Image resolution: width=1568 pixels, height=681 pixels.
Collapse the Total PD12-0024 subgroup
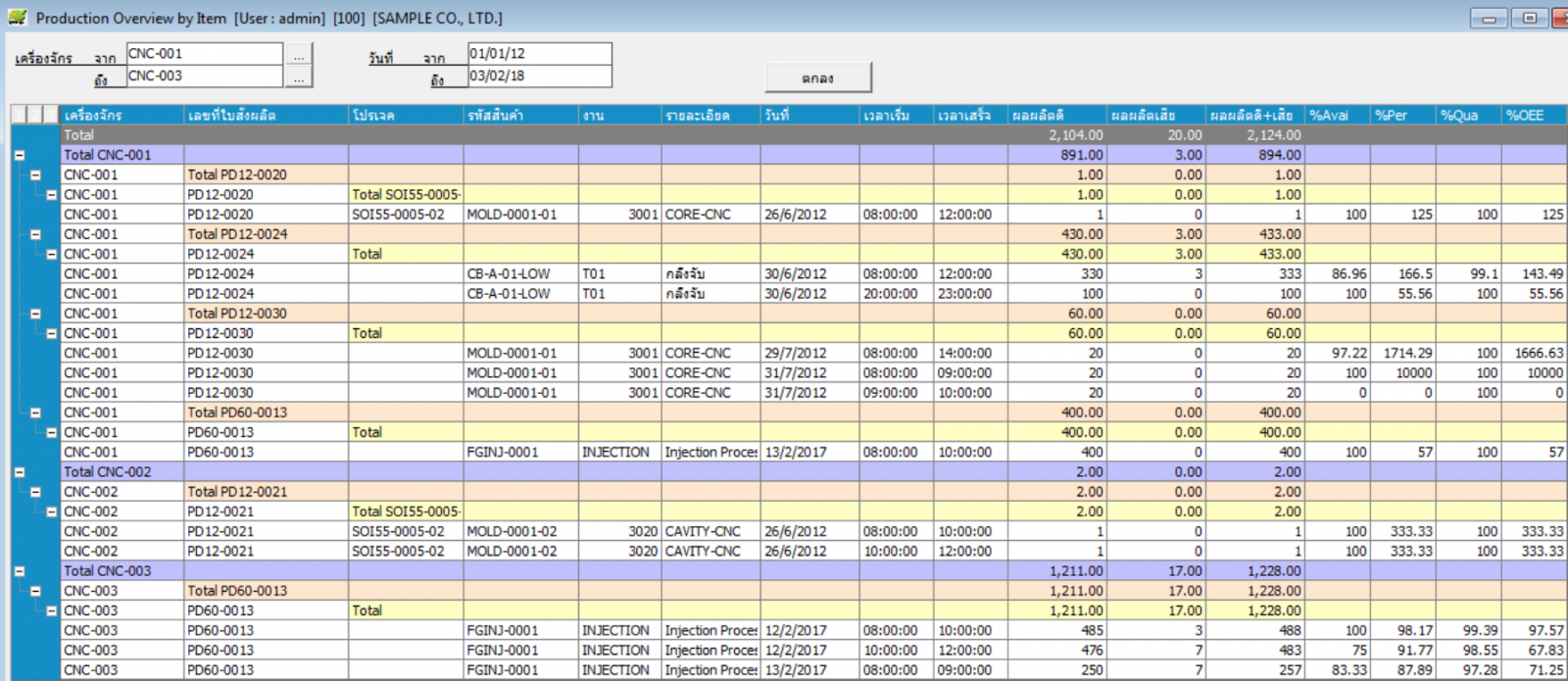(35, 234)
